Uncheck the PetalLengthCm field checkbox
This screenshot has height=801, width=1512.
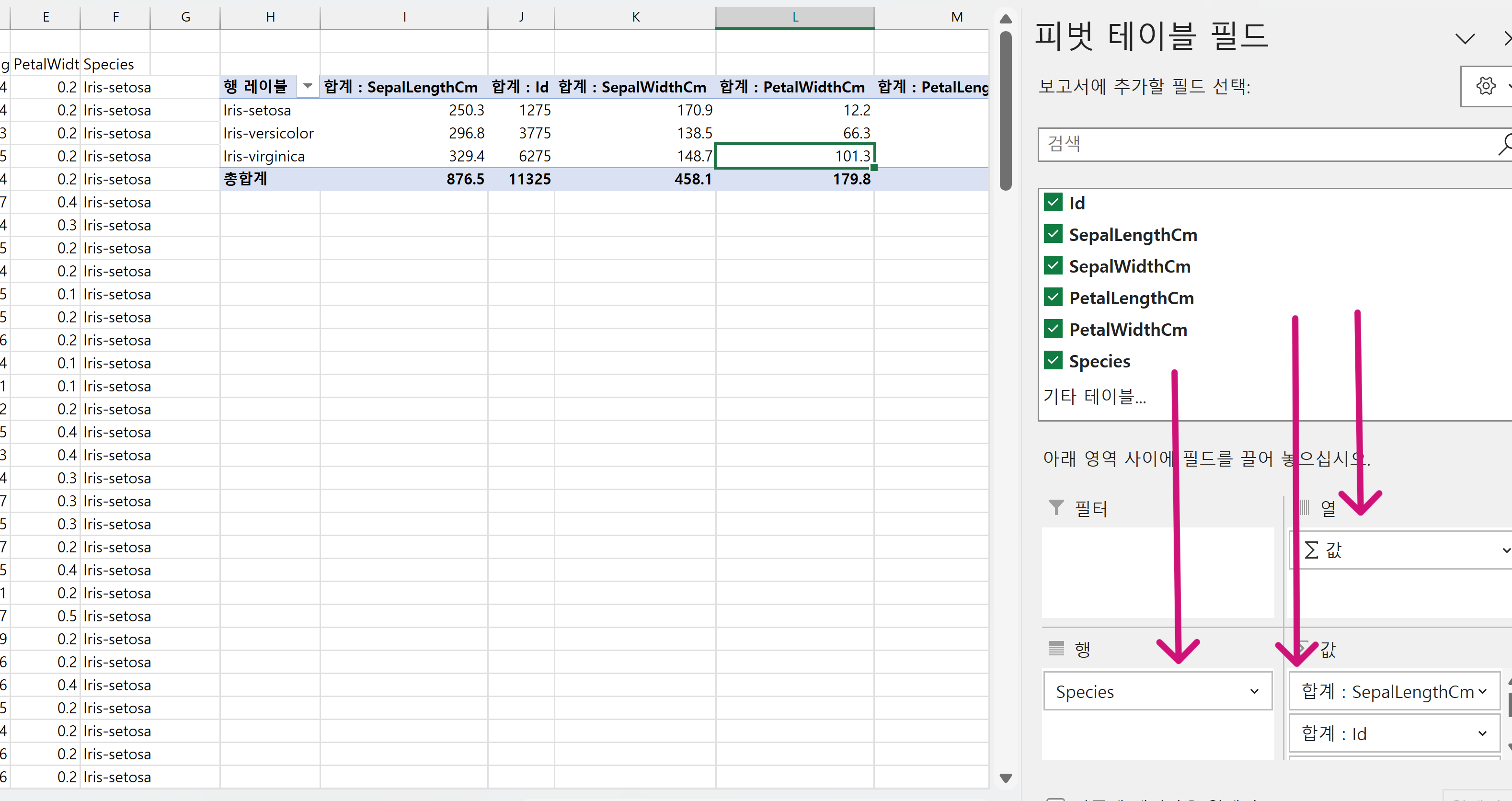[x=1053, y=298]
